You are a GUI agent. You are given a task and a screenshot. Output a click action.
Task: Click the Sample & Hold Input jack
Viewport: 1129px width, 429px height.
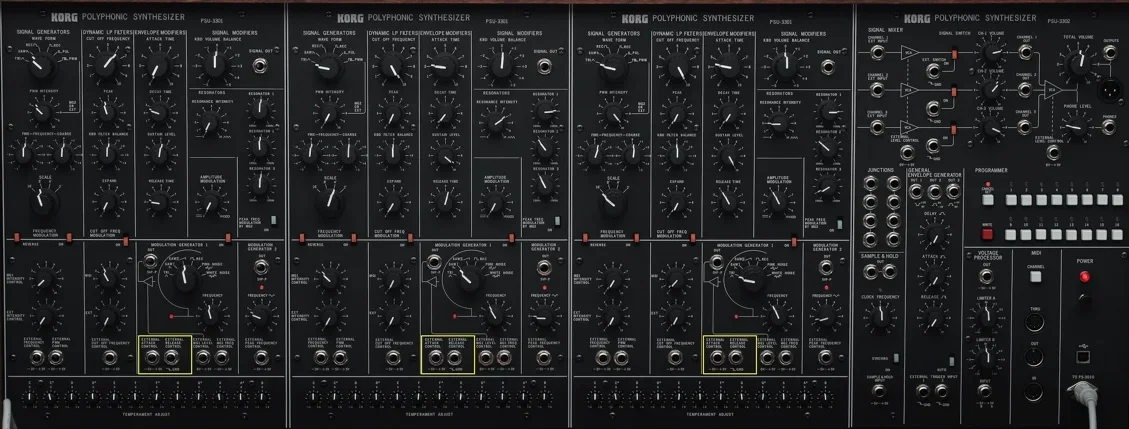pos(879,391)
